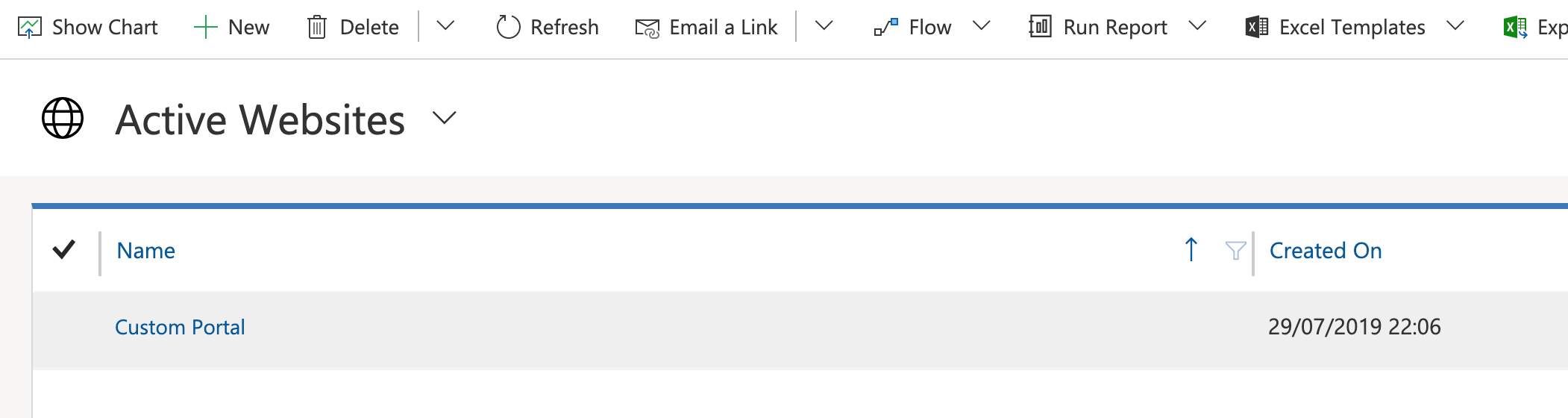
Task: Click the Email a Link envelope icon
Action: (x=647, y=28)
